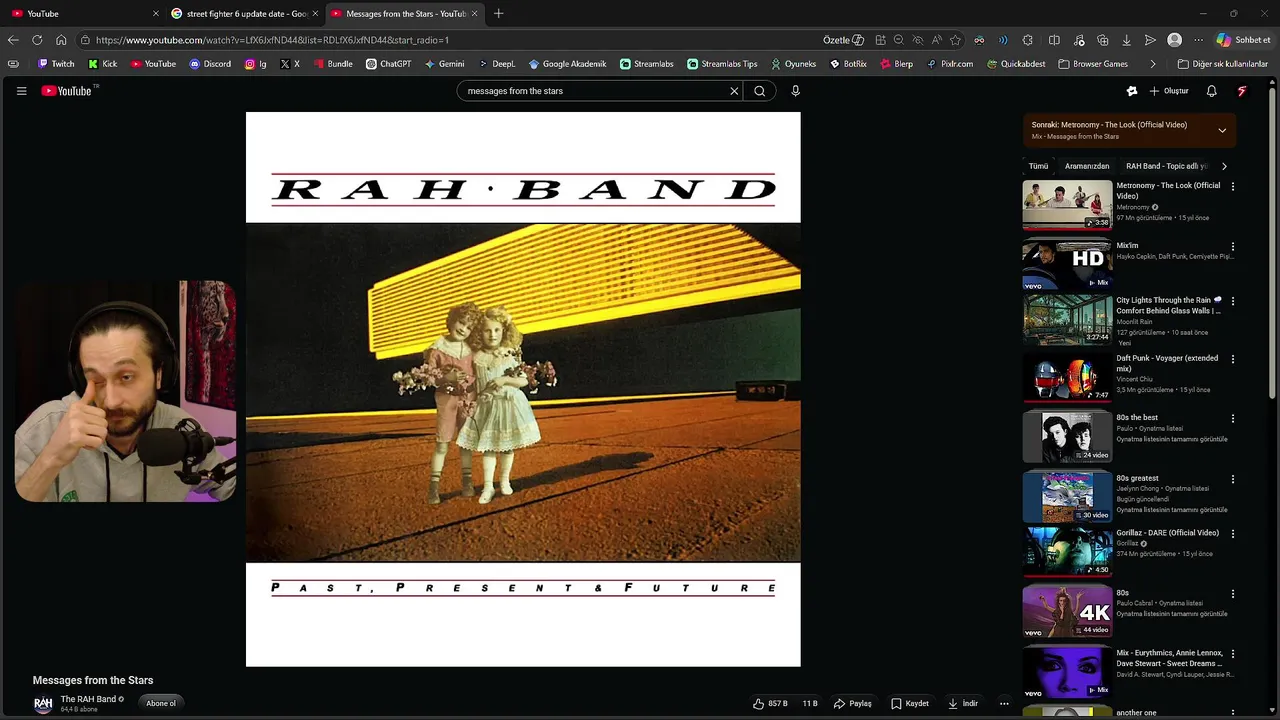Click the Oluştur create button

pyautogui.click(x=1169, y=91)
